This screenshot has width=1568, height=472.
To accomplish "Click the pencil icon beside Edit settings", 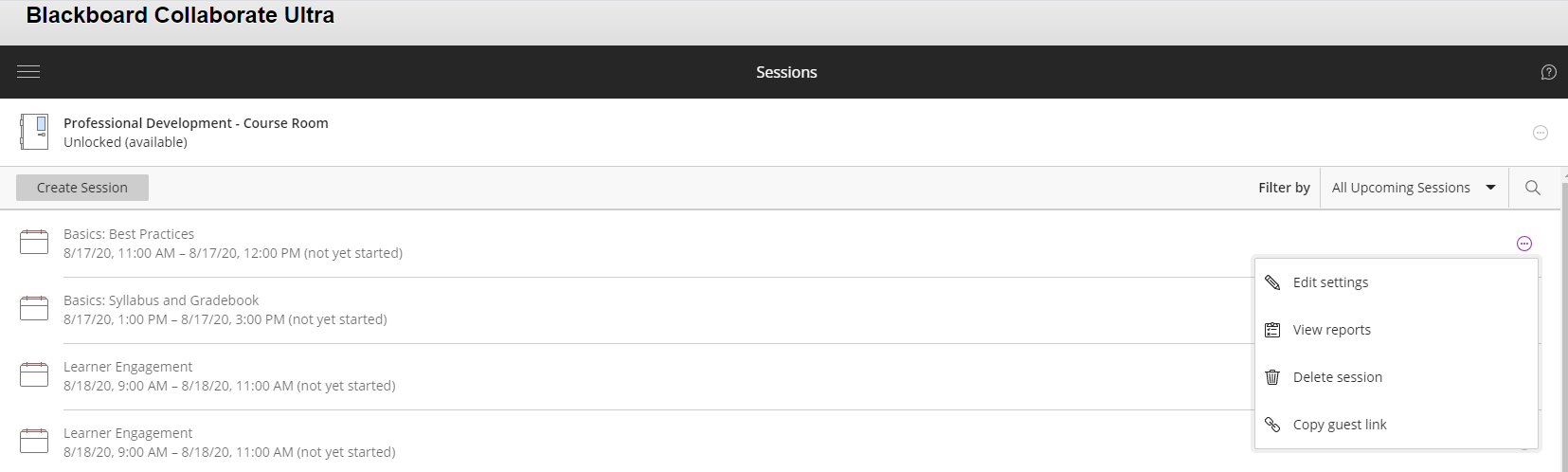I will click(1272, 282).
